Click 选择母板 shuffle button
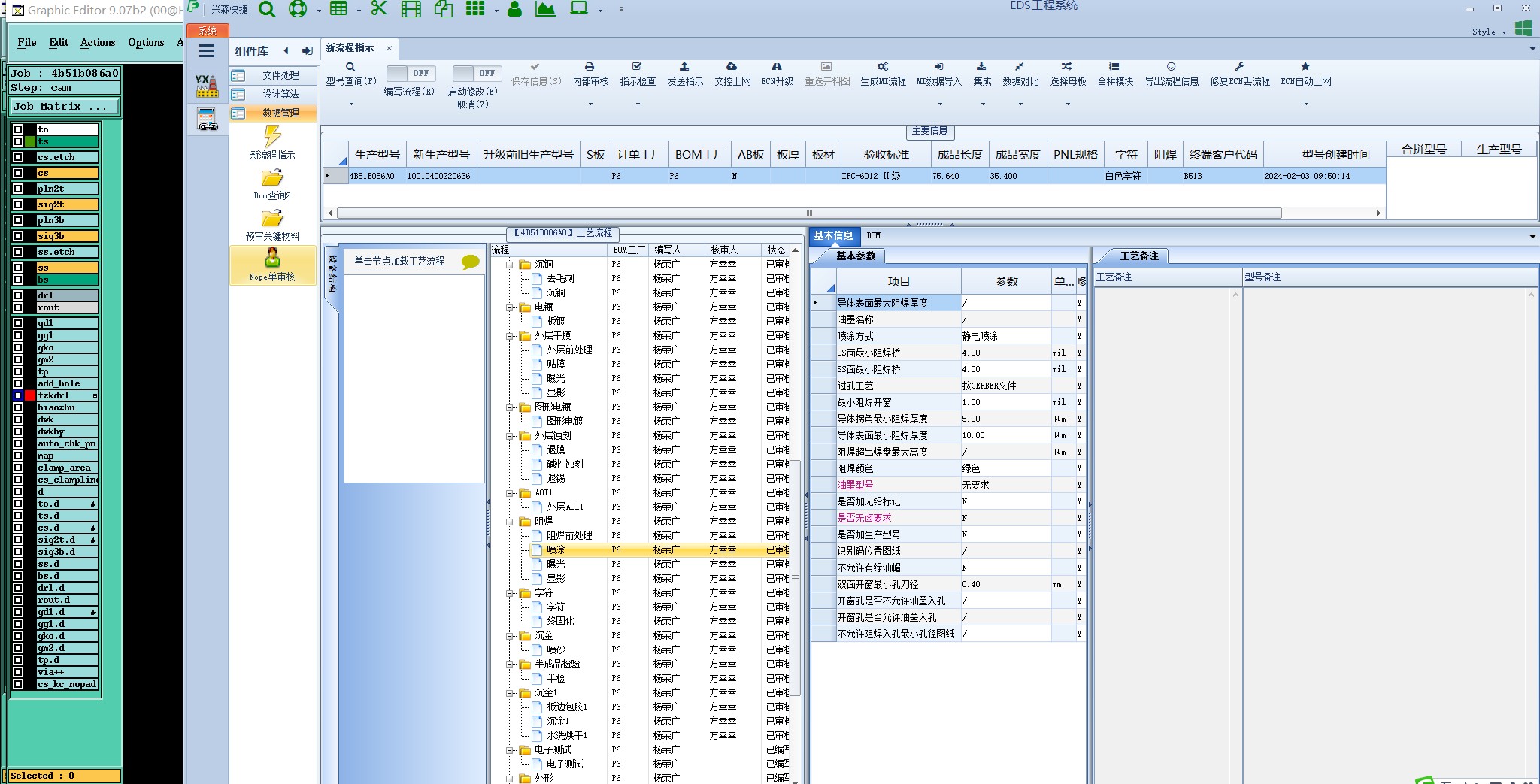The height and width of the screenshot is (784, 1540). 1068,74
